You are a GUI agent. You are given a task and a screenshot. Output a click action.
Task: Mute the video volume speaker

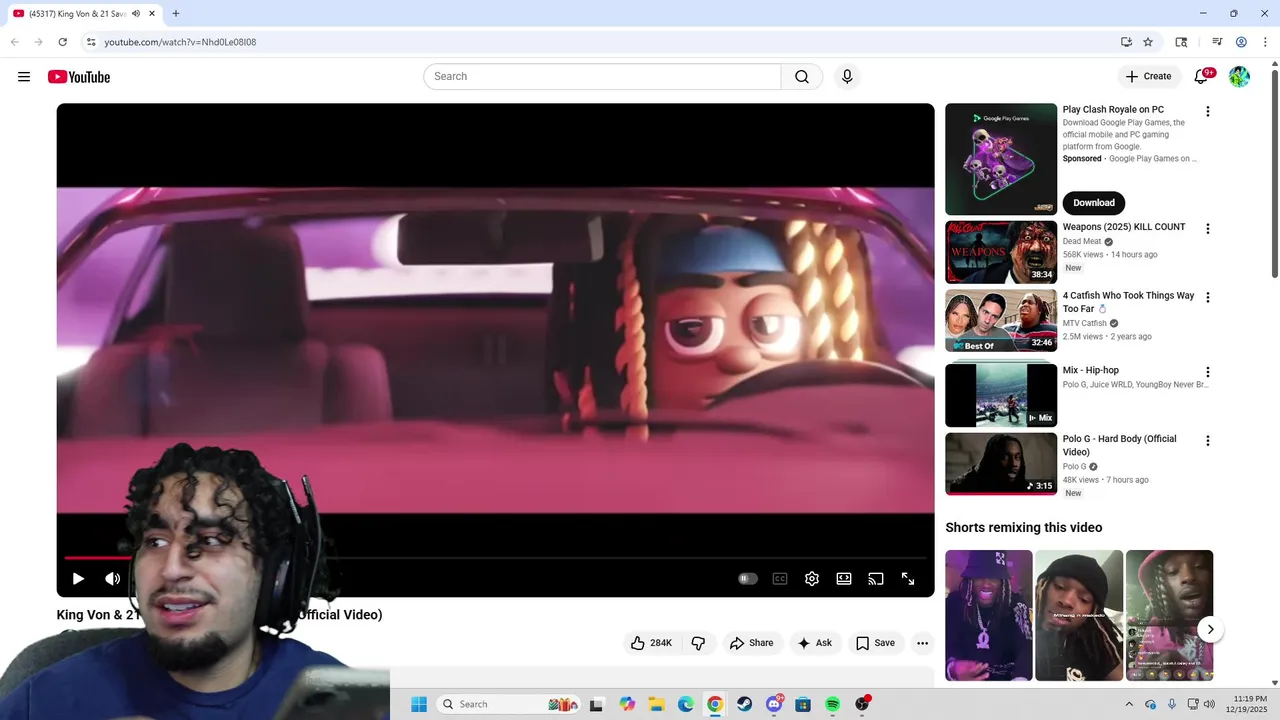pos(113,578)
